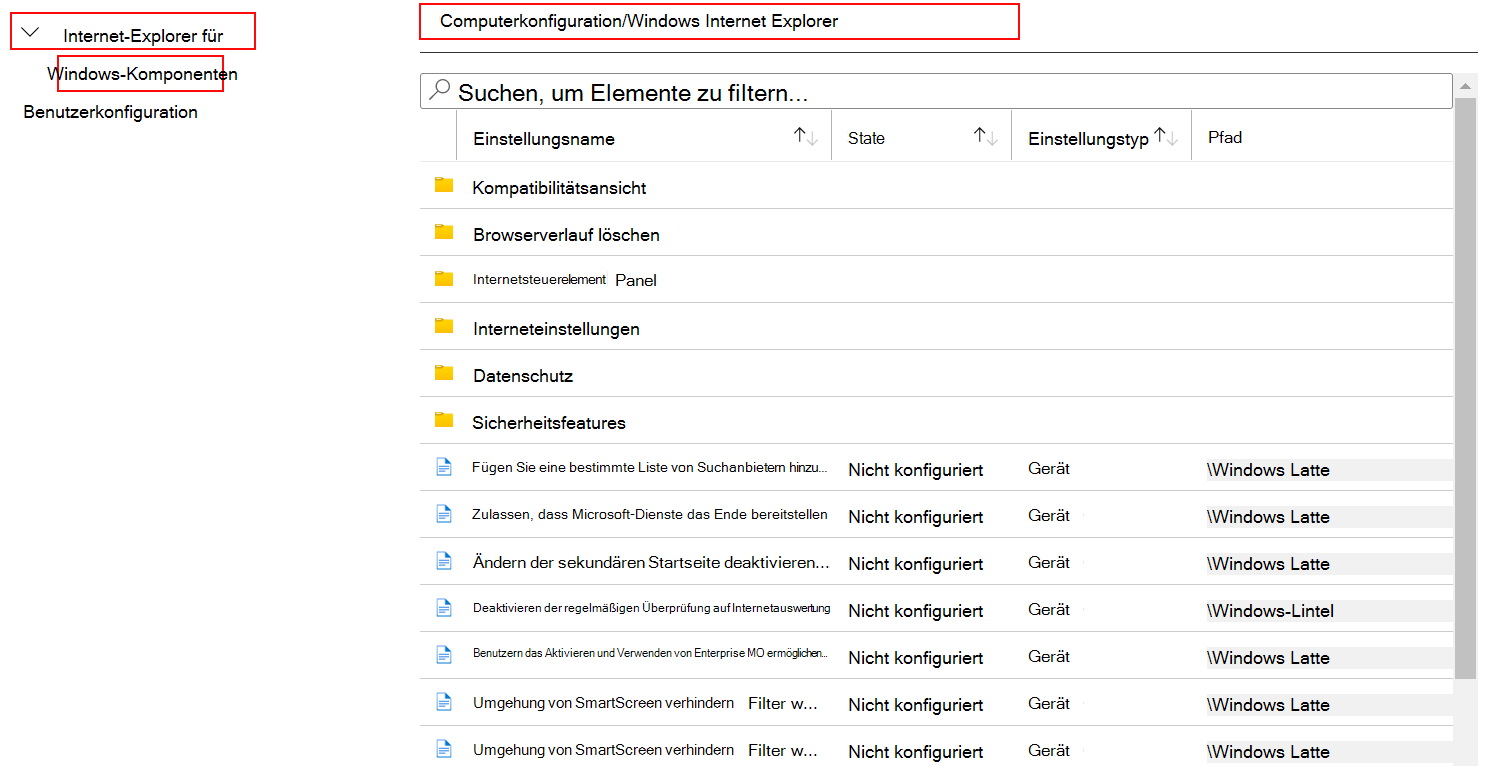Click the Computerkonfiguration/Windows Internet Explorer breadcrumb
Screen dimensions: 1485x766
click(x=639, y=21)
